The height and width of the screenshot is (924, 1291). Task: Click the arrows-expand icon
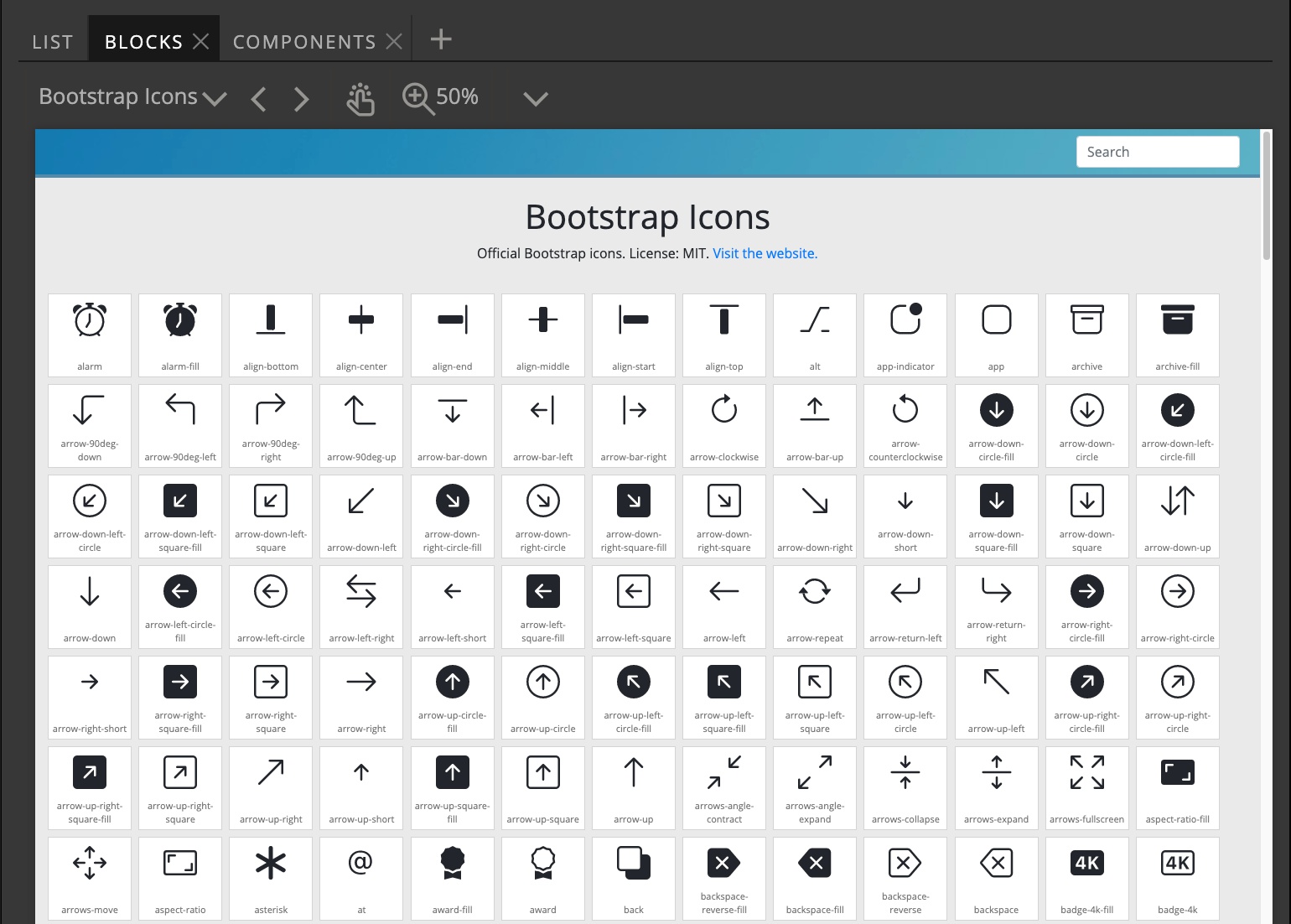[x=997, y=788]
